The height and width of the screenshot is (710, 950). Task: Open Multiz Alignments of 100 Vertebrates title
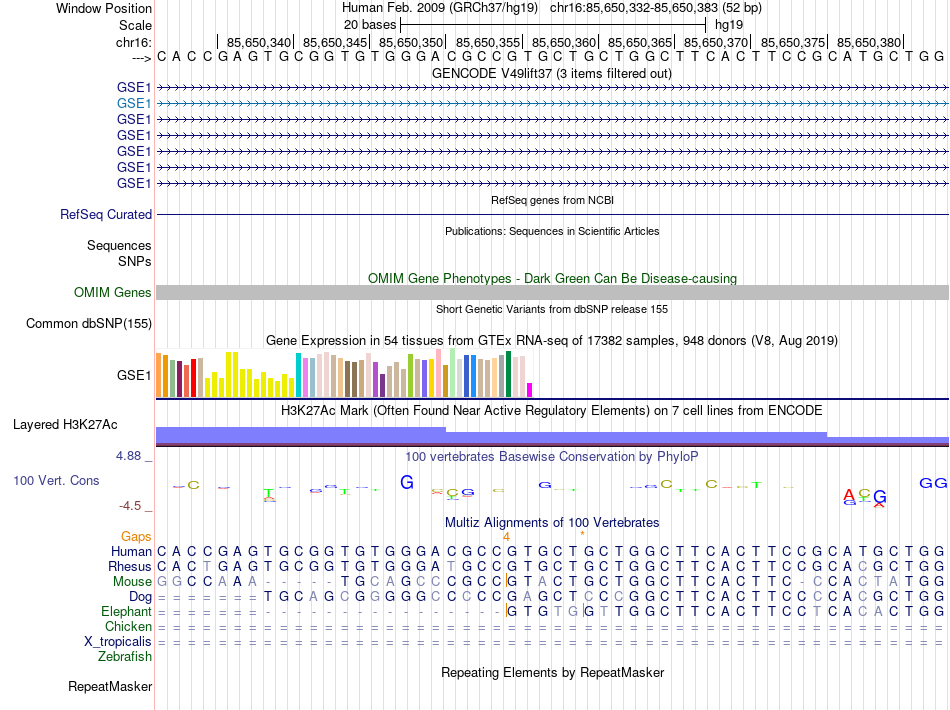(552, 522)
